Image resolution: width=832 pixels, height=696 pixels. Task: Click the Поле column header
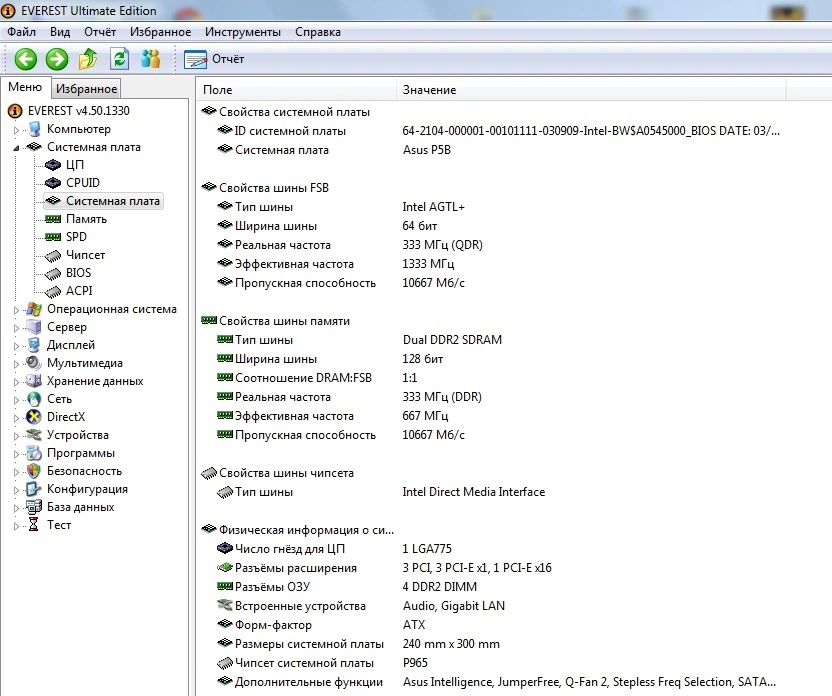pyautogui.click(x=296, y=90)
